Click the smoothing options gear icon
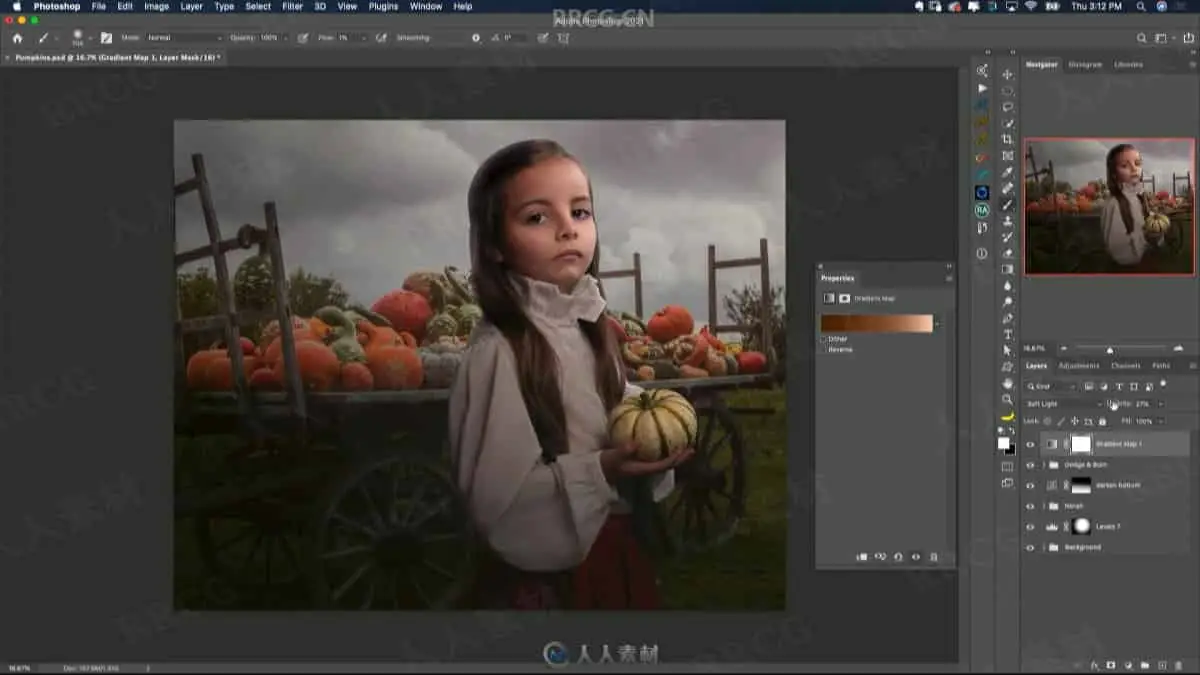Image resolution: width=1200 pixels, height=675 pixels. click(476, 38)
